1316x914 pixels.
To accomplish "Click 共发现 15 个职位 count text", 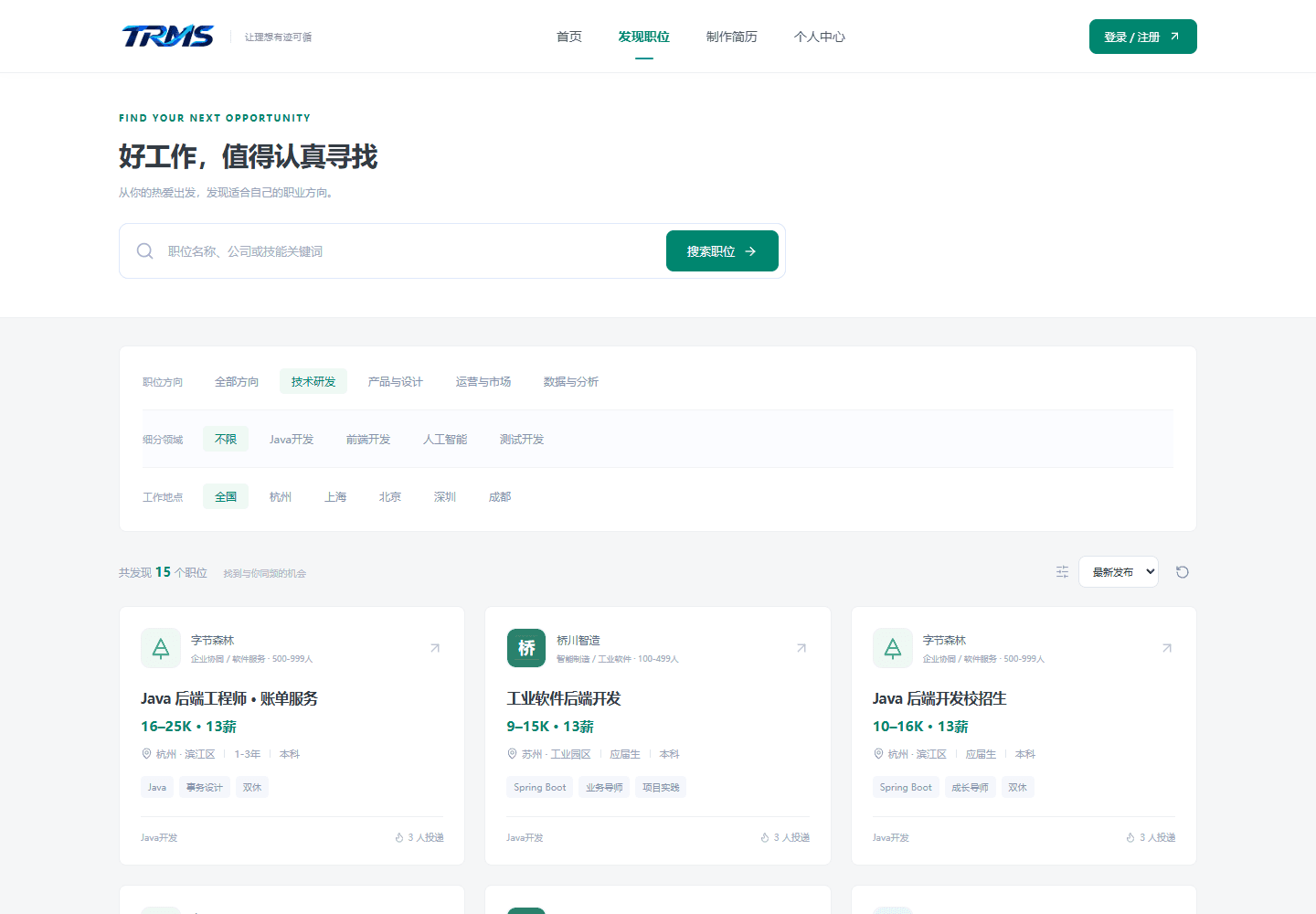I will (163, 572).
